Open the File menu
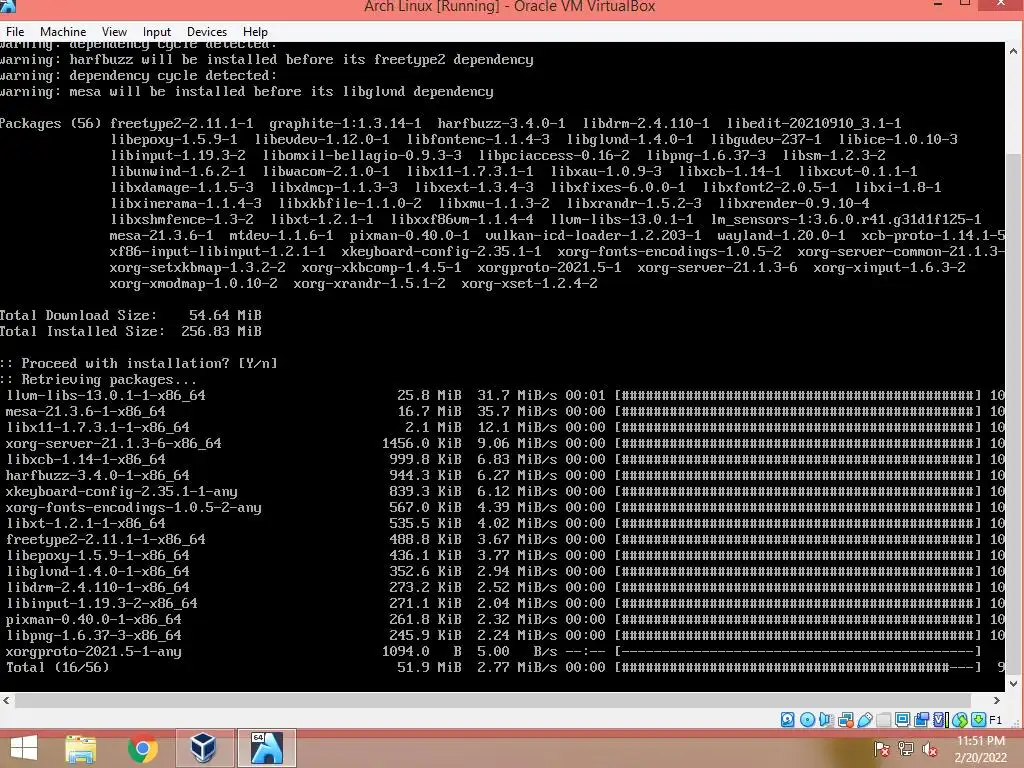 pos(15,31)
